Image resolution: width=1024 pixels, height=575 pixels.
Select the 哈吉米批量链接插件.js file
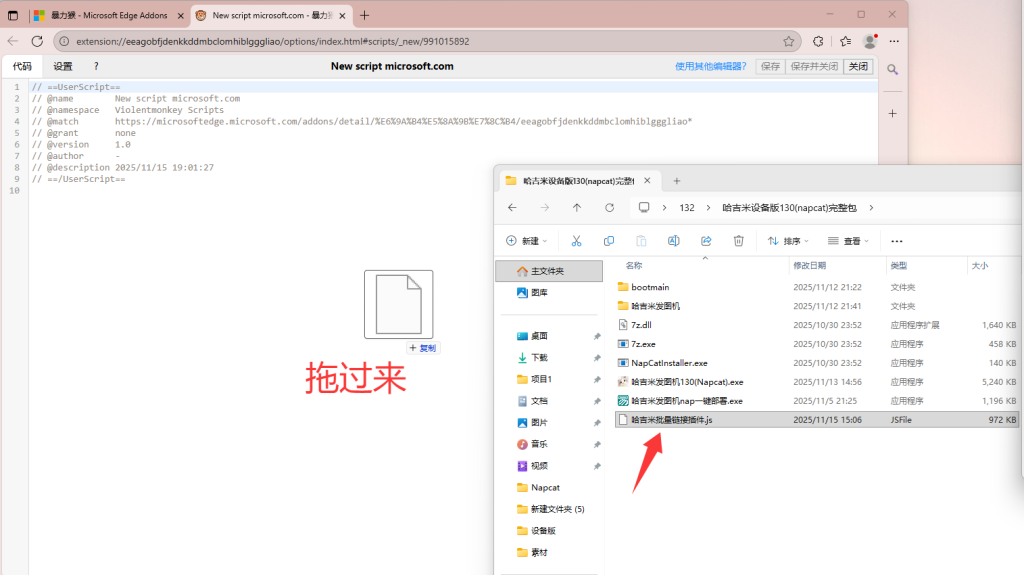pos(816,419)
